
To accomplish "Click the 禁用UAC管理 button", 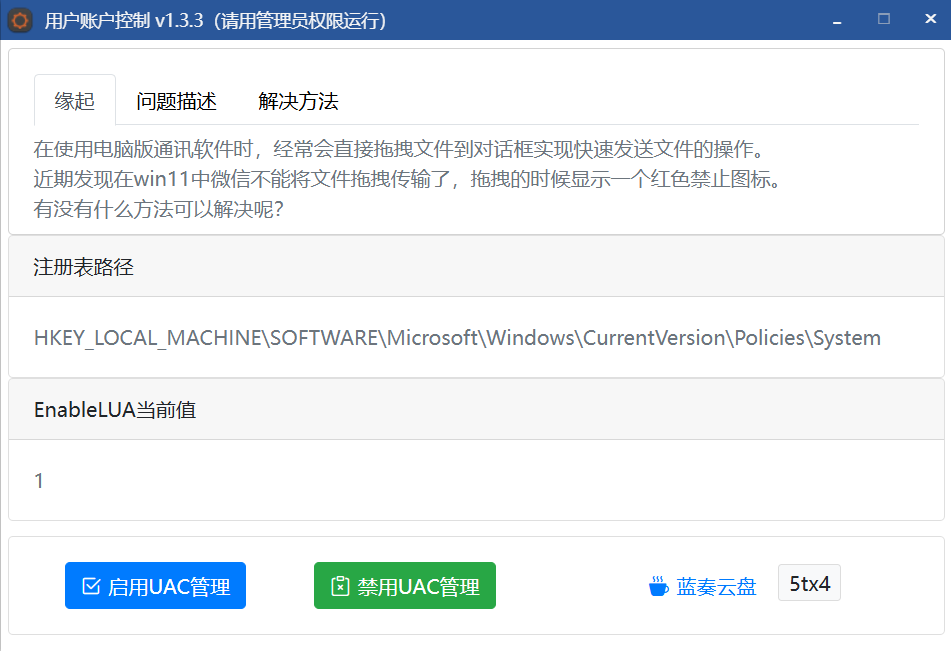I will [405, 585].
